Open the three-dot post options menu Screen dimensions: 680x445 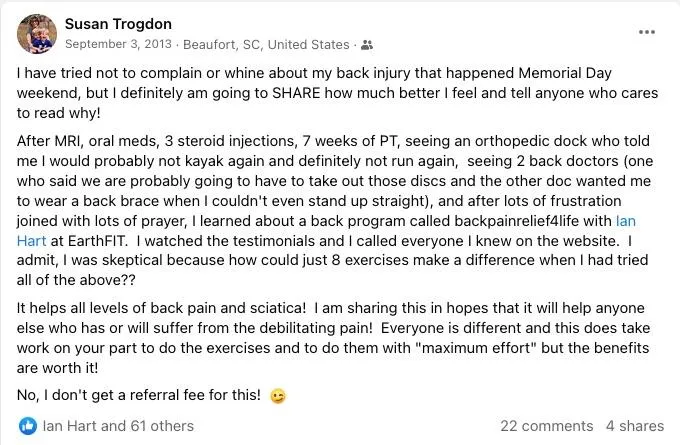point(647,32)
